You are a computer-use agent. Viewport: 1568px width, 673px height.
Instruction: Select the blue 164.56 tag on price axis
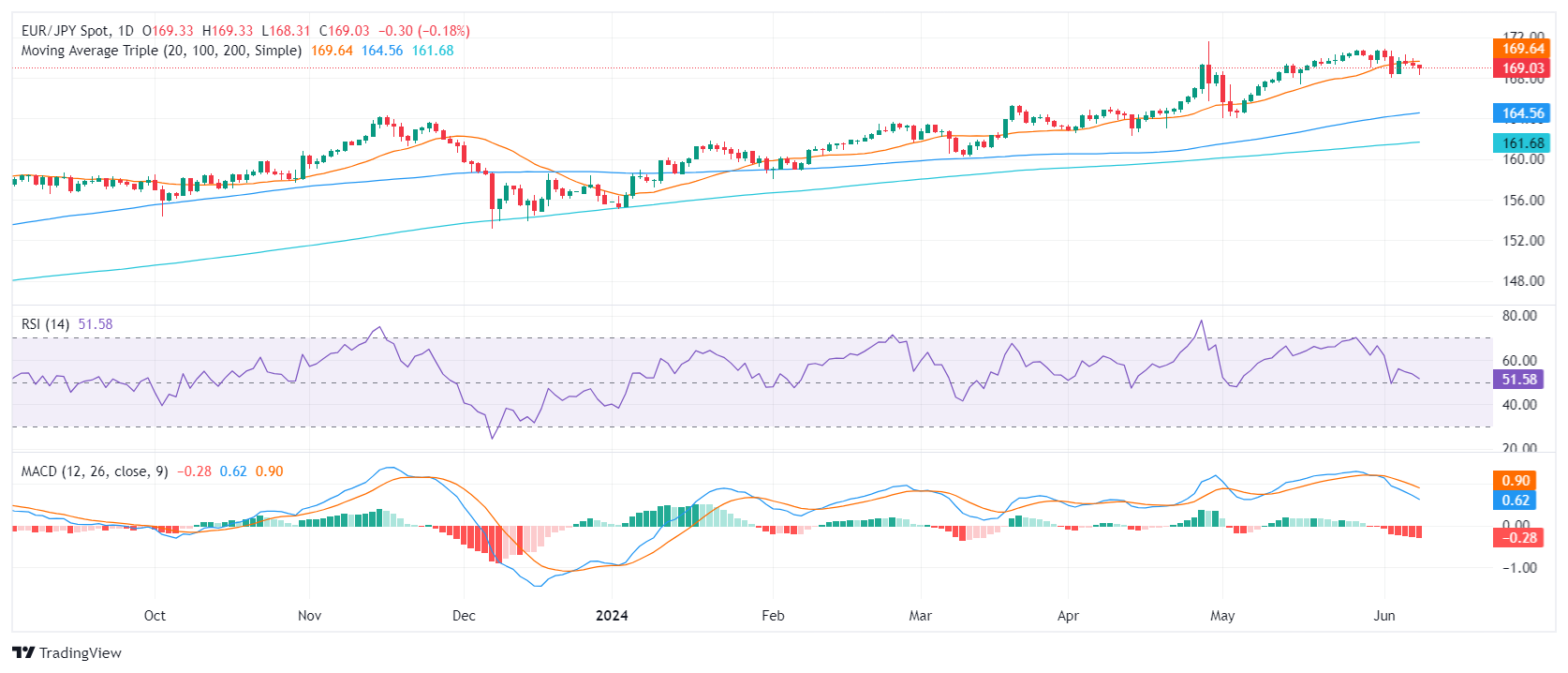pyautogui.click(x=1522, y=113)
